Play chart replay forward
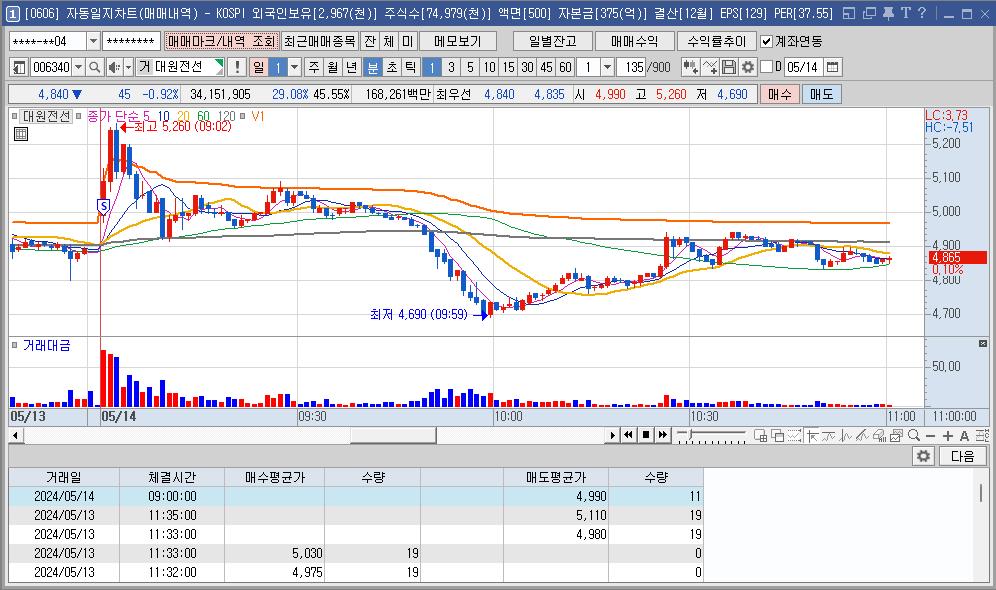The width and height of the screenshot is (996, 590). [x=612, y=435]
